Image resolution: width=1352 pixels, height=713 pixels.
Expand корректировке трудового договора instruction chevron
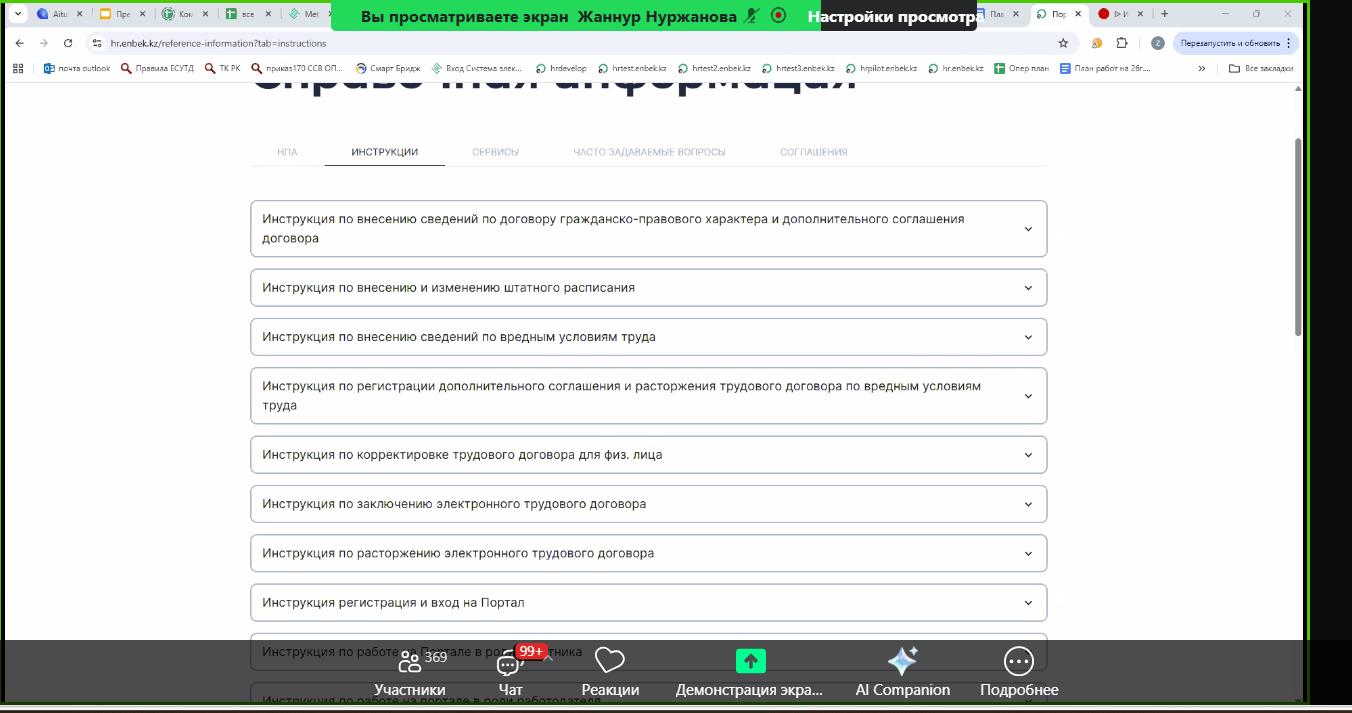pos(1028,455)
